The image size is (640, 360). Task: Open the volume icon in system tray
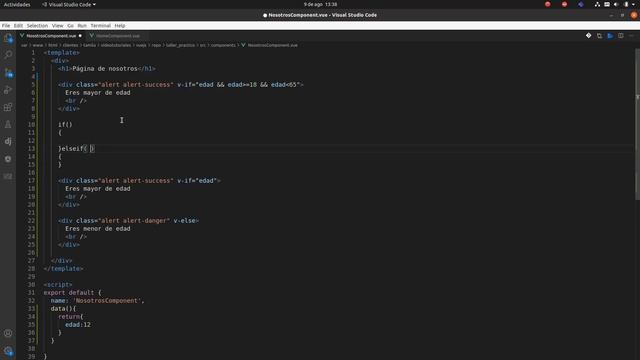[x=616, y=4]
